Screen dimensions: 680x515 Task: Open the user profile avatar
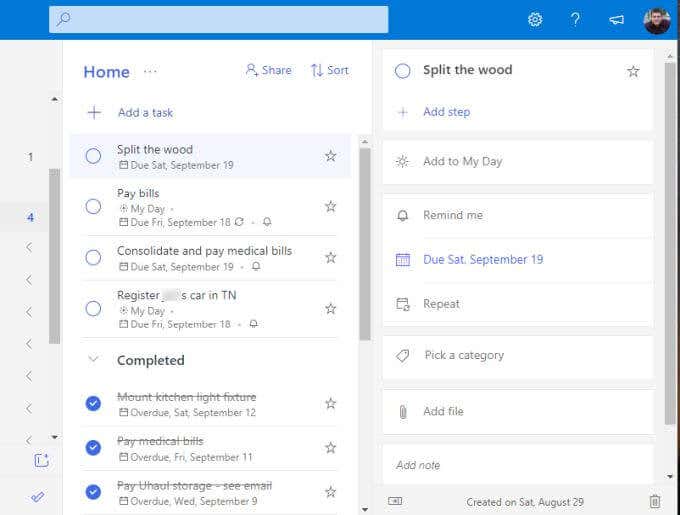click(x=657, y=20)
